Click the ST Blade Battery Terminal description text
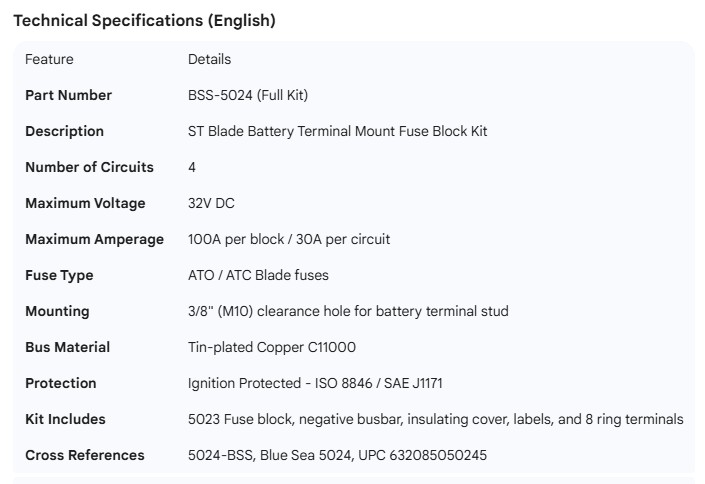Viewport: 705px width, 484px height. pyautogui.click(x=337, y=131)
